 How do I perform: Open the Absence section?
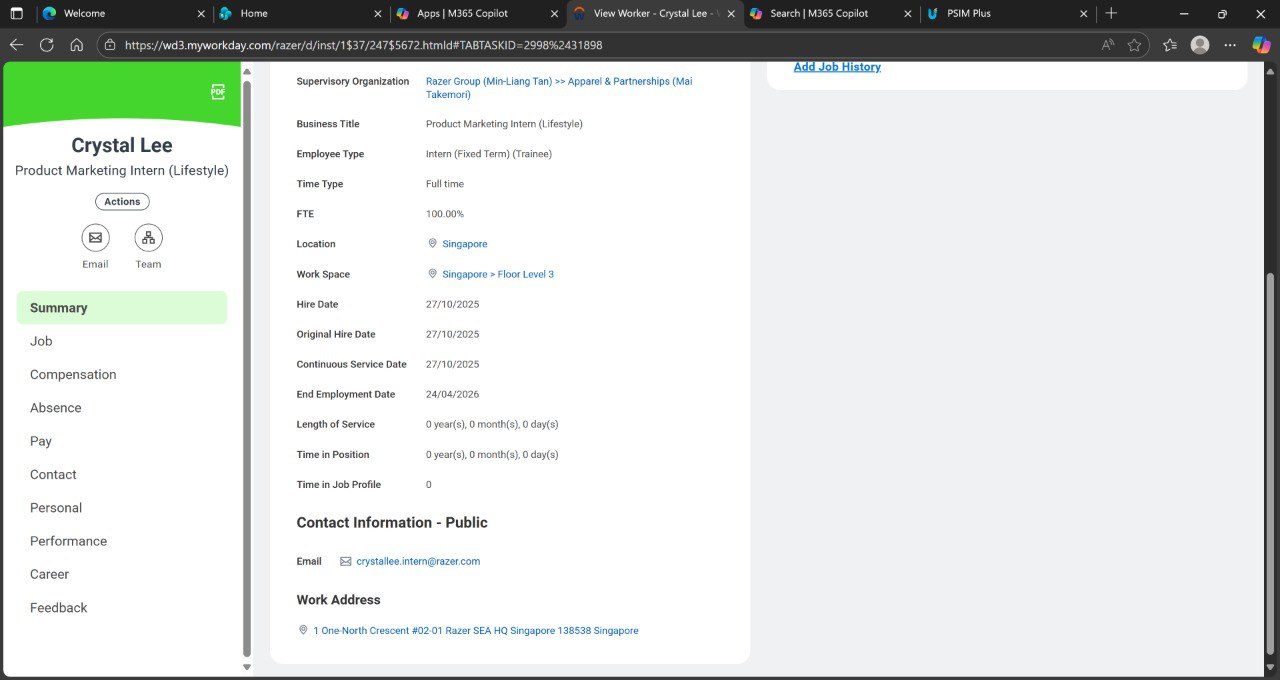click(122, 408)
